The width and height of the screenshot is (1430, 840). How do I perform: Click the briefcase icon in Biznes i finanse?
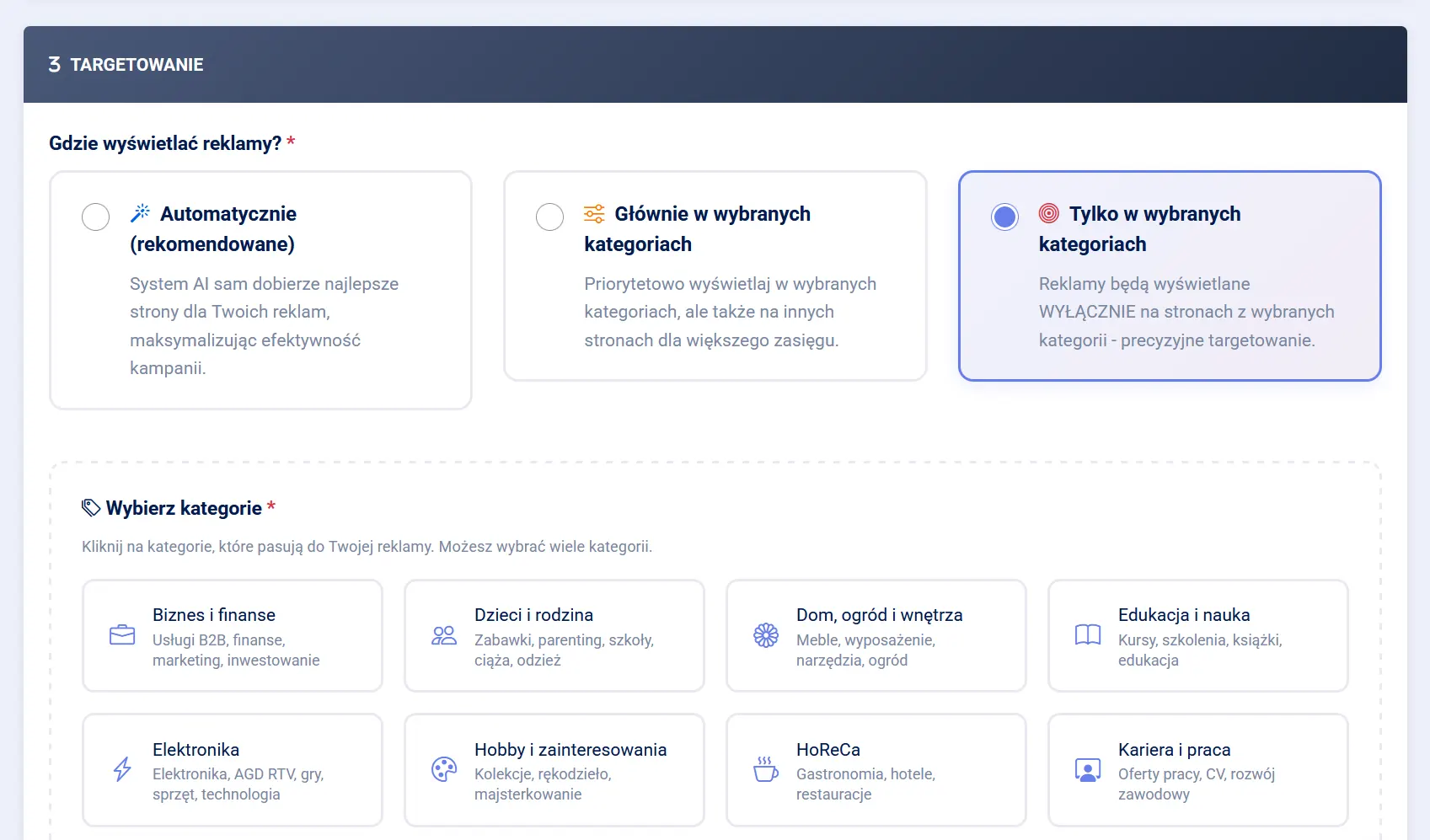[x=122, y=635]
